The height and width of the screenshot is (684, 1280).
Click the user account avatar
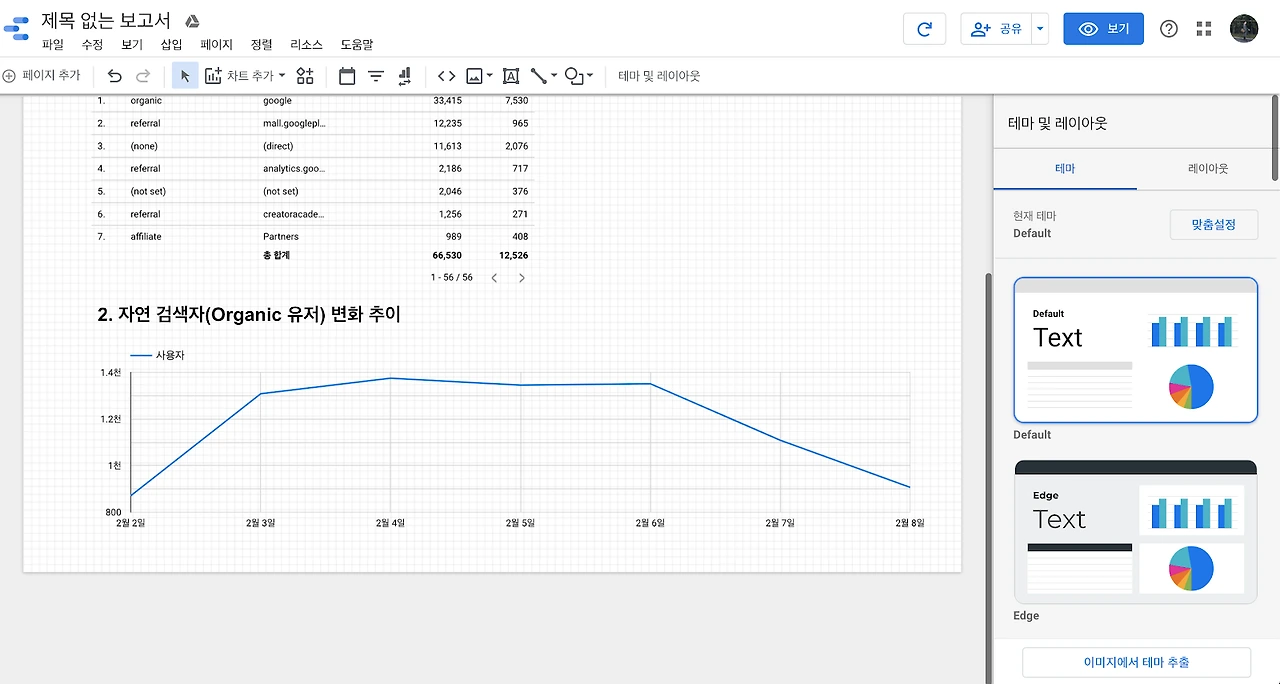[x=1244, y=28]
